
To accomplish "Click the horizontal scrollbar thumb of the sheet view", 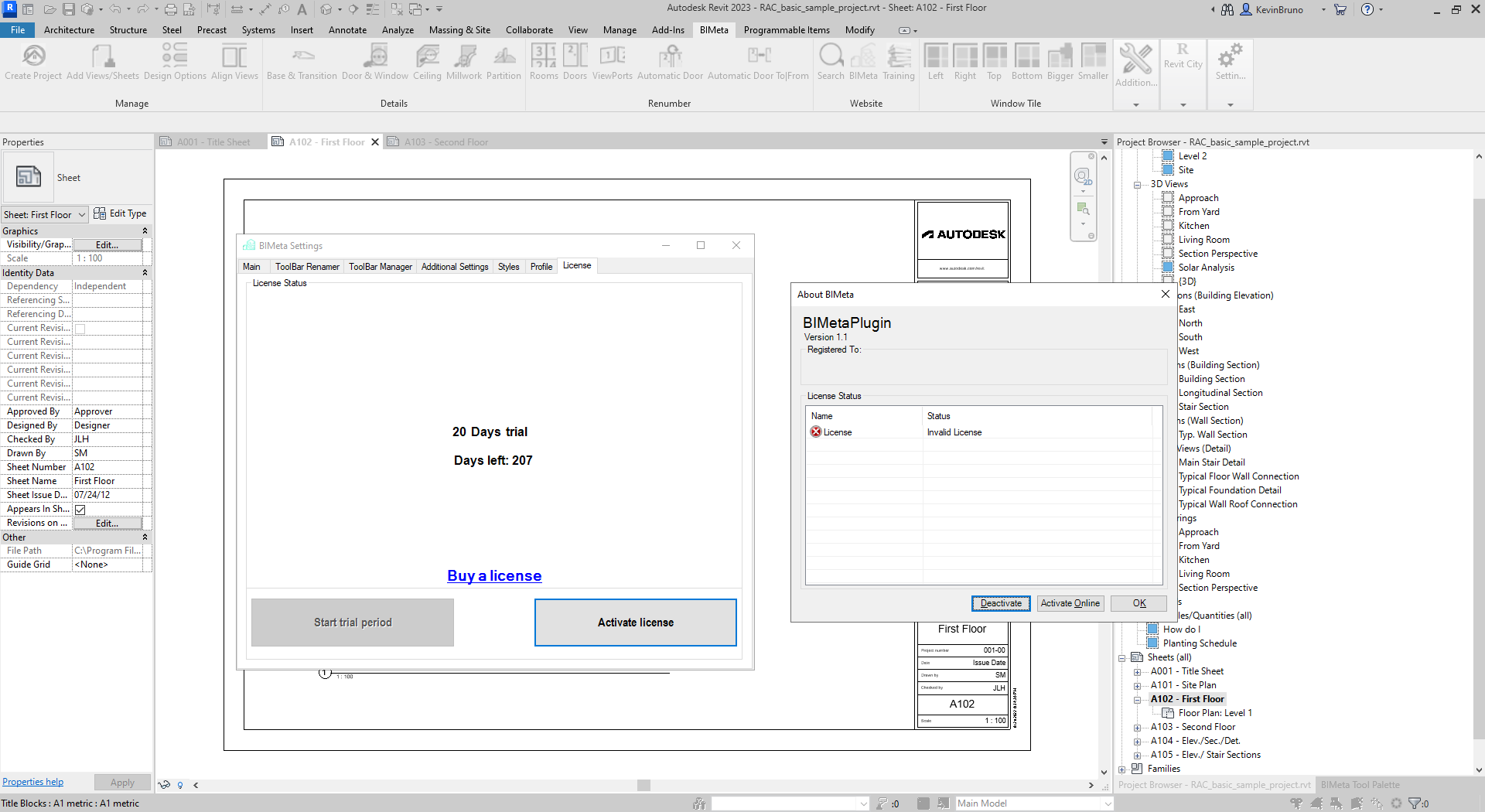I will click(643, 786).
